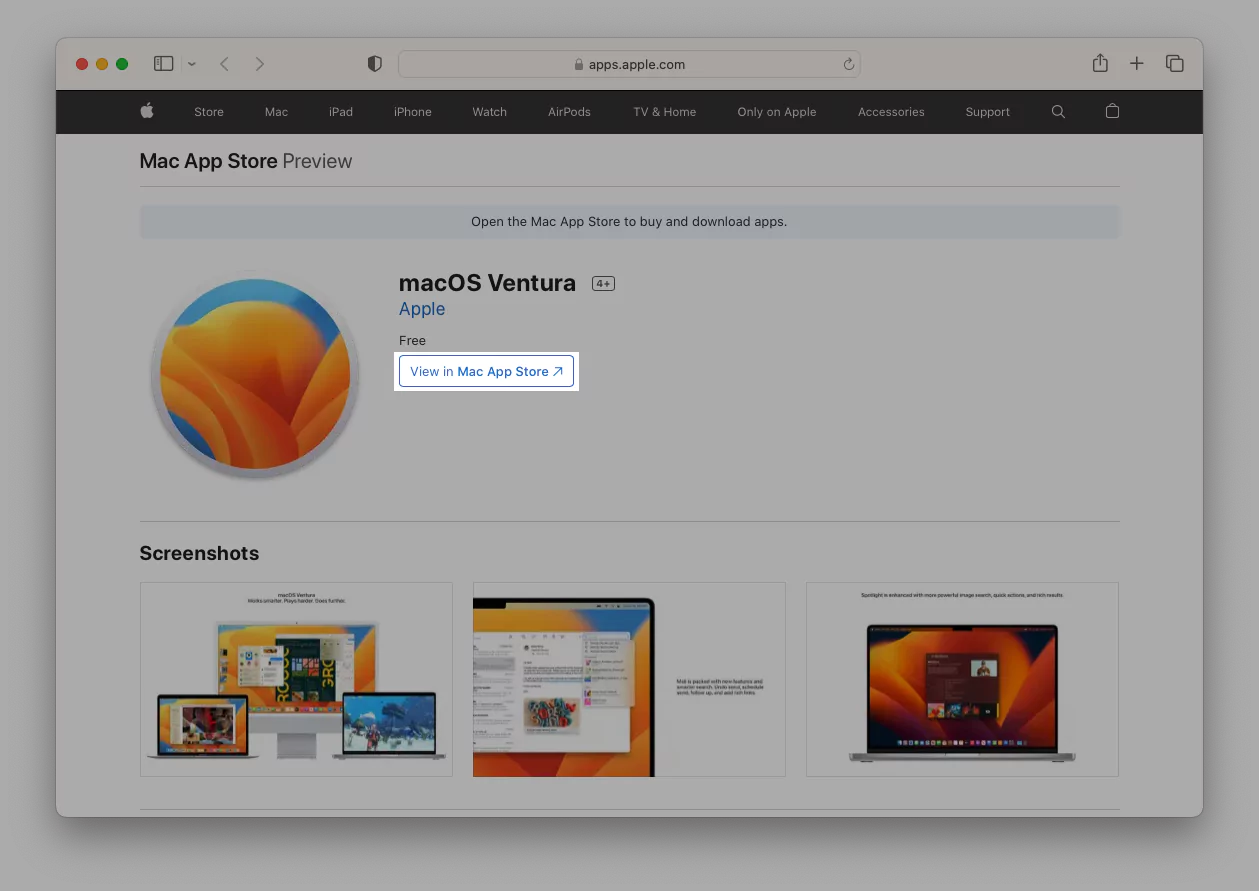
Task: Click the Safari Share icon
Action: [x=1100, y=64]
